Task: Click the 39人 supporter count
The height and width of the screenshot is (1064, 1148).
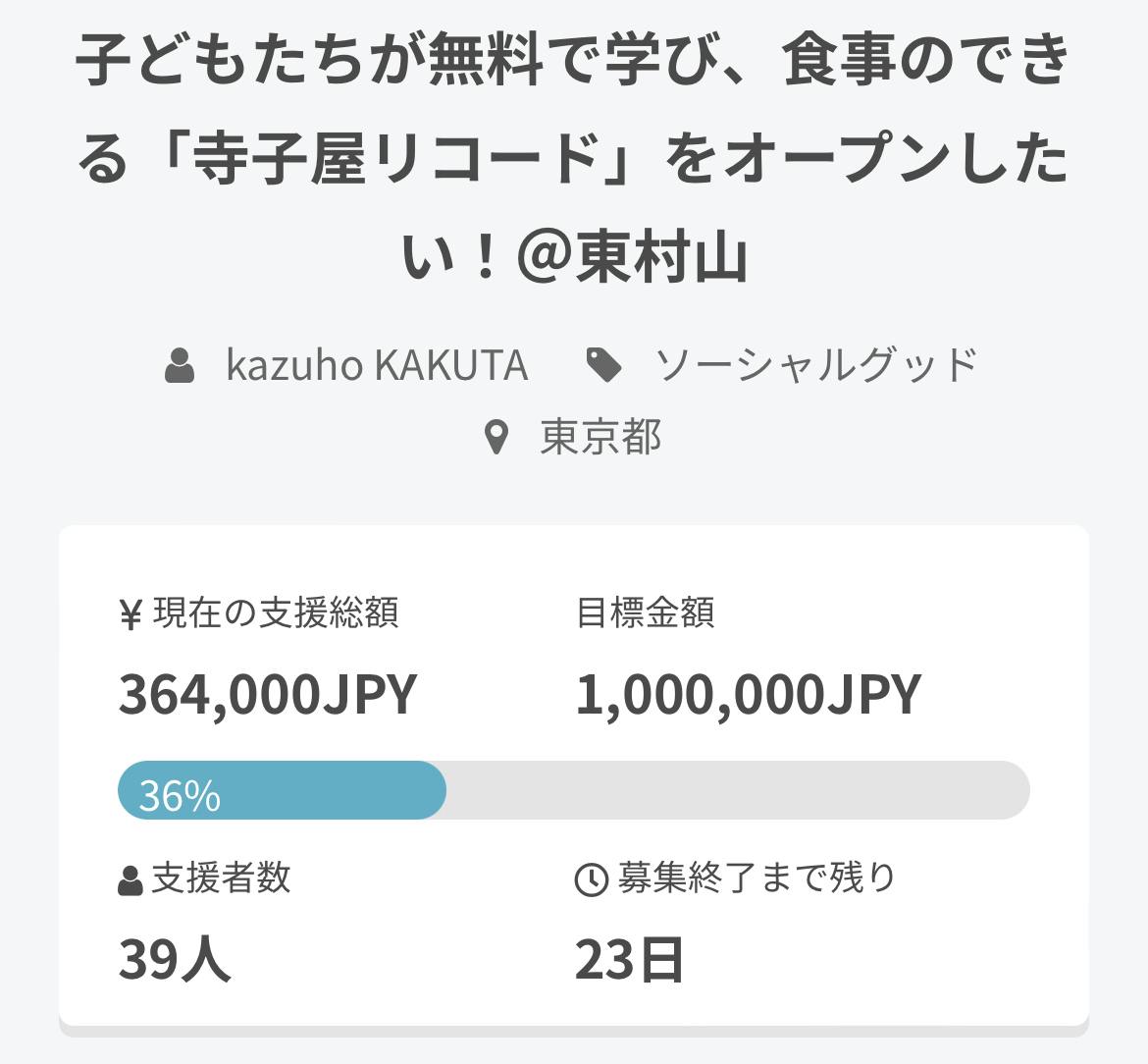Action: point(175,959)
